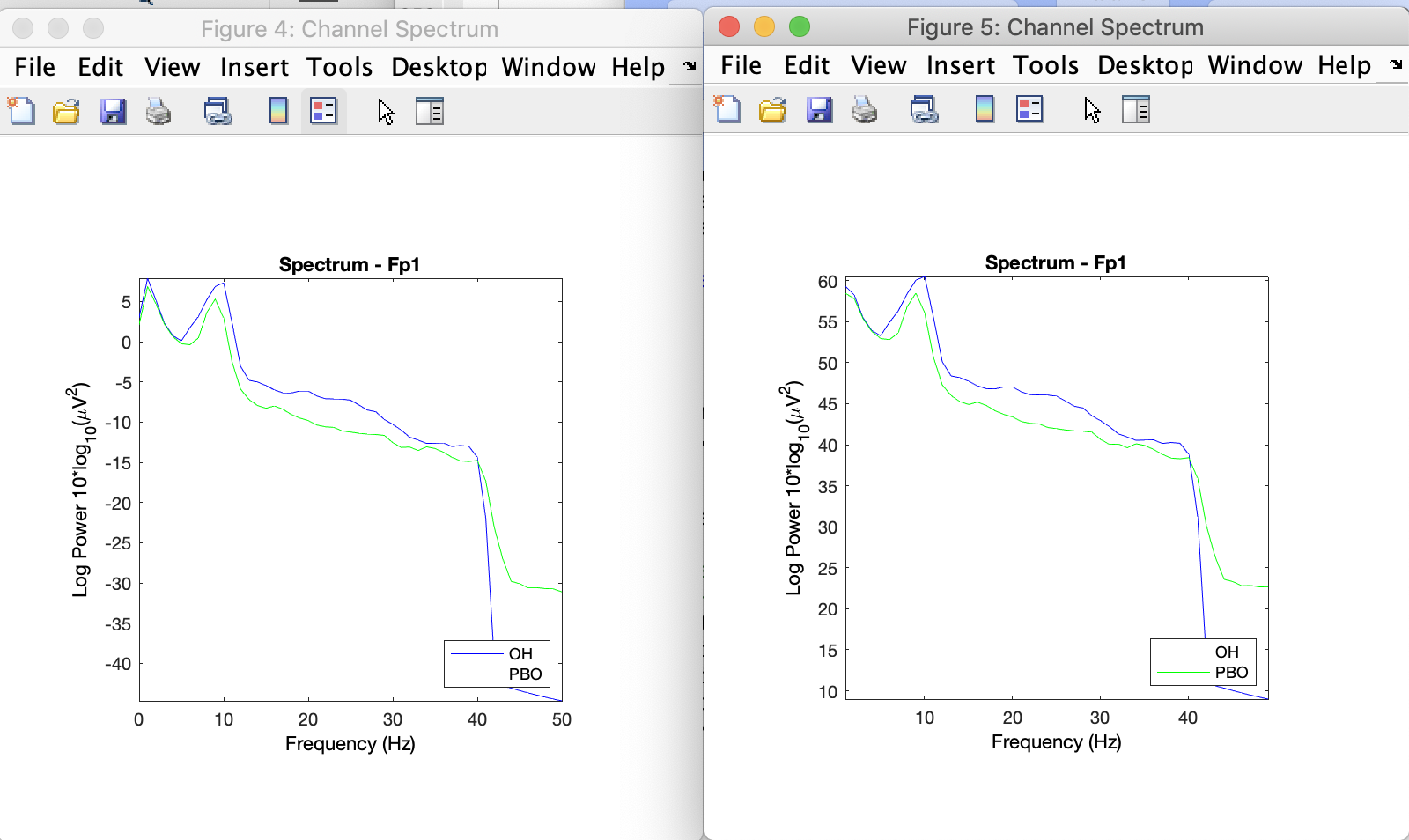
Task: Toggle the legend in Figure 4
Action: (324, 110)
